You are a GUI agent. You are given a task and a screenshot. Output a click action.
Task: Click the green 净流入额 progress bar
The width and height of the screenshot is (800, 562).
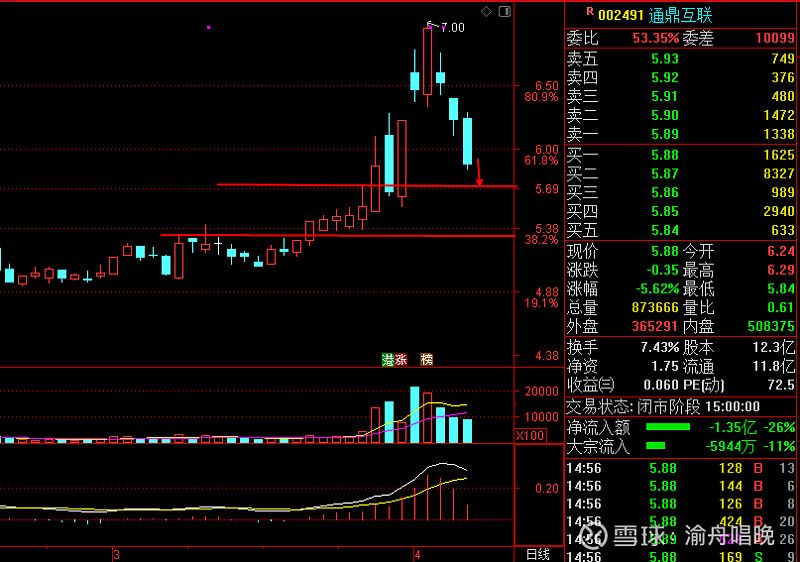pos(668,427)
